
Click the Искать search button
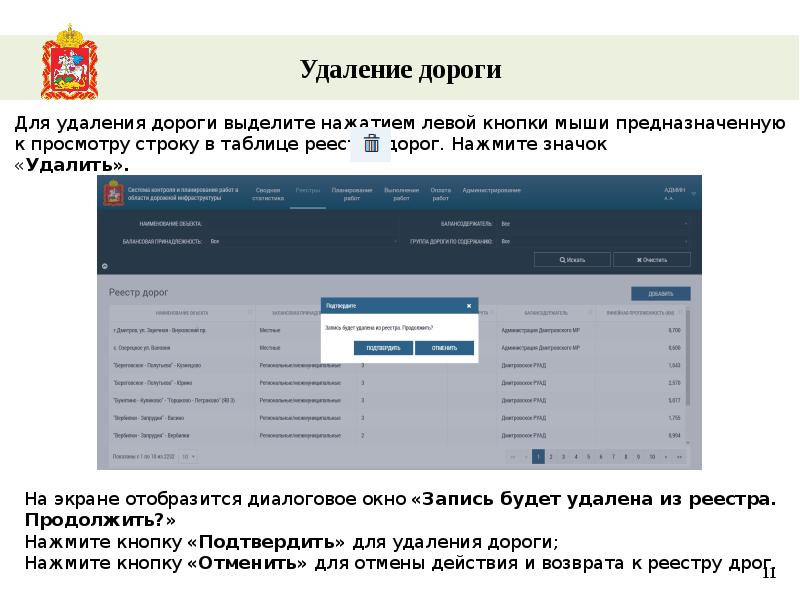pos(571,260)
